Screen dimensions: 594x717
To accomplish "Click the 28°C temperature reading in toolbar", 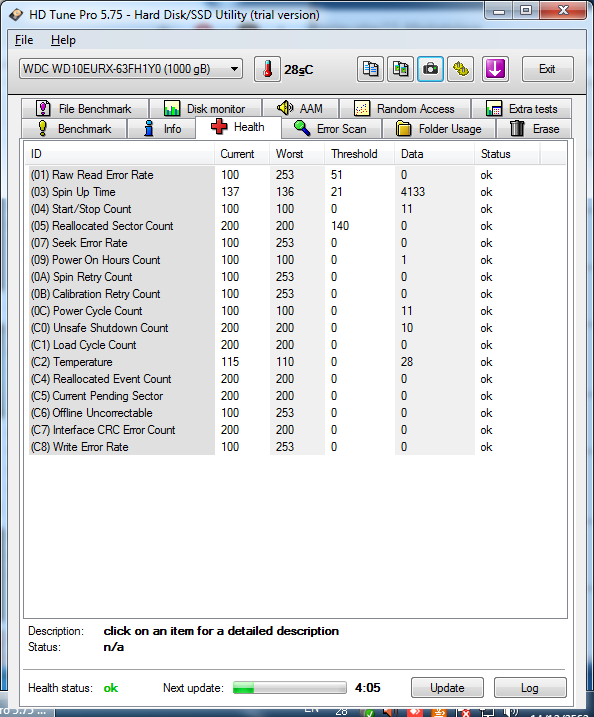I will pos(299,70).
